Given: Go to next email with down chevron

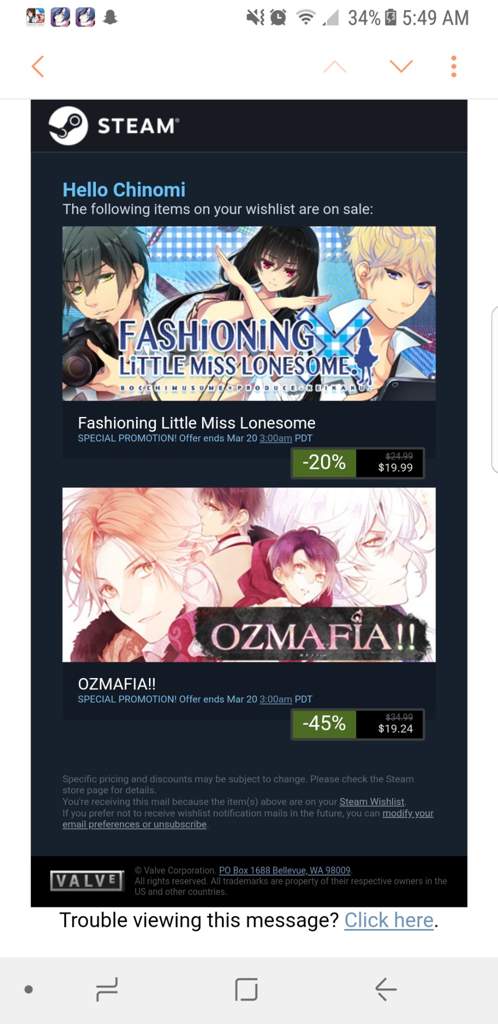Looking at the screenshot, I should tap(401, 65).
